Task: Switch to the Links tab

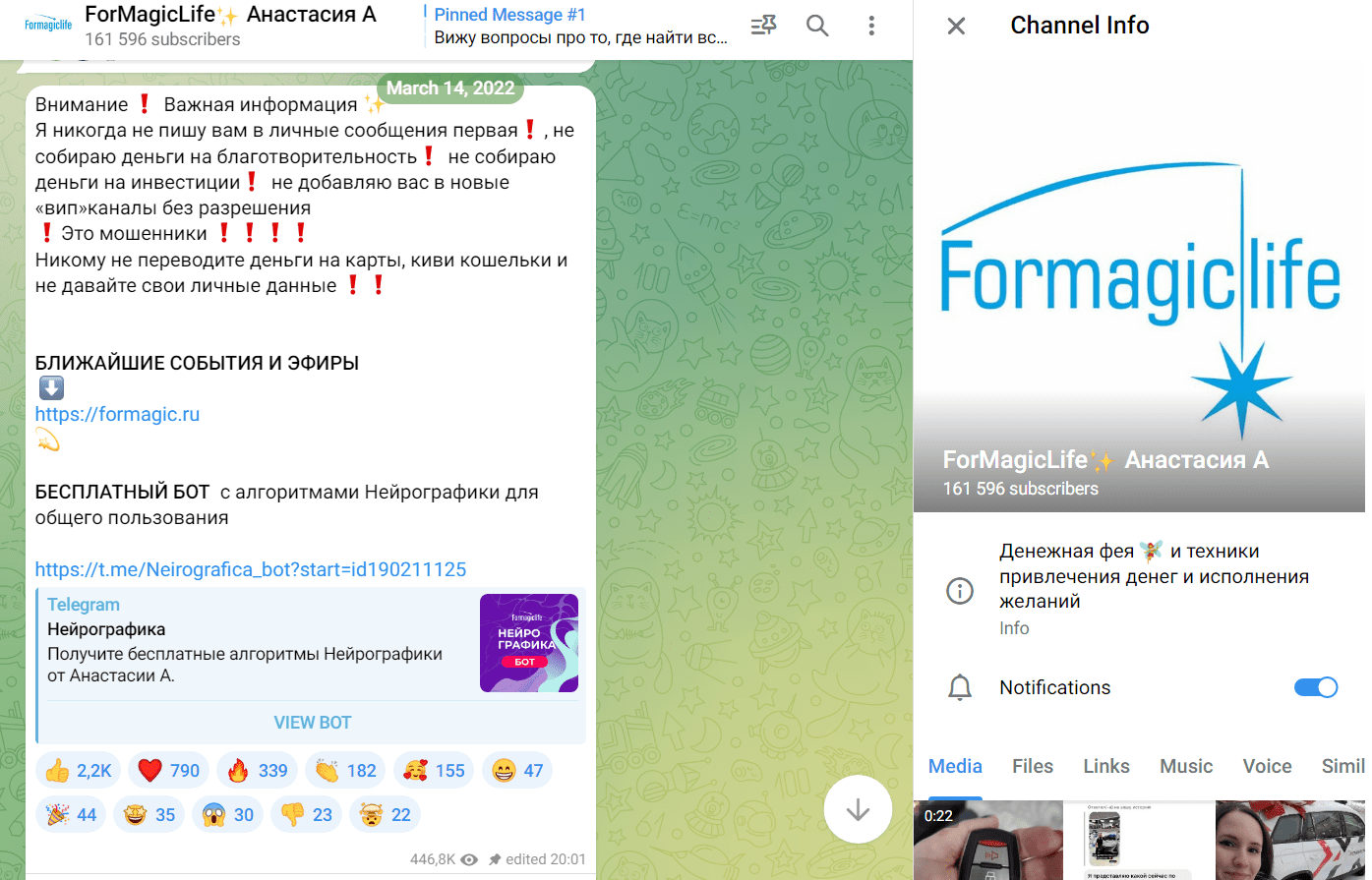Action: click(x=1106, y=766)
